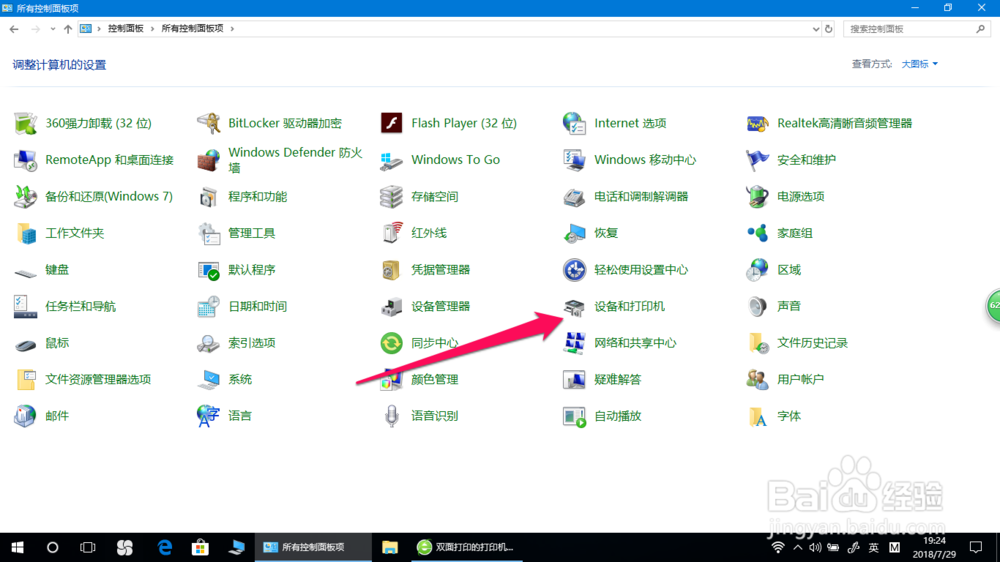Click the 红外线 link
This screenshot has width=1000, height=562.
click(x=429, y=233)
